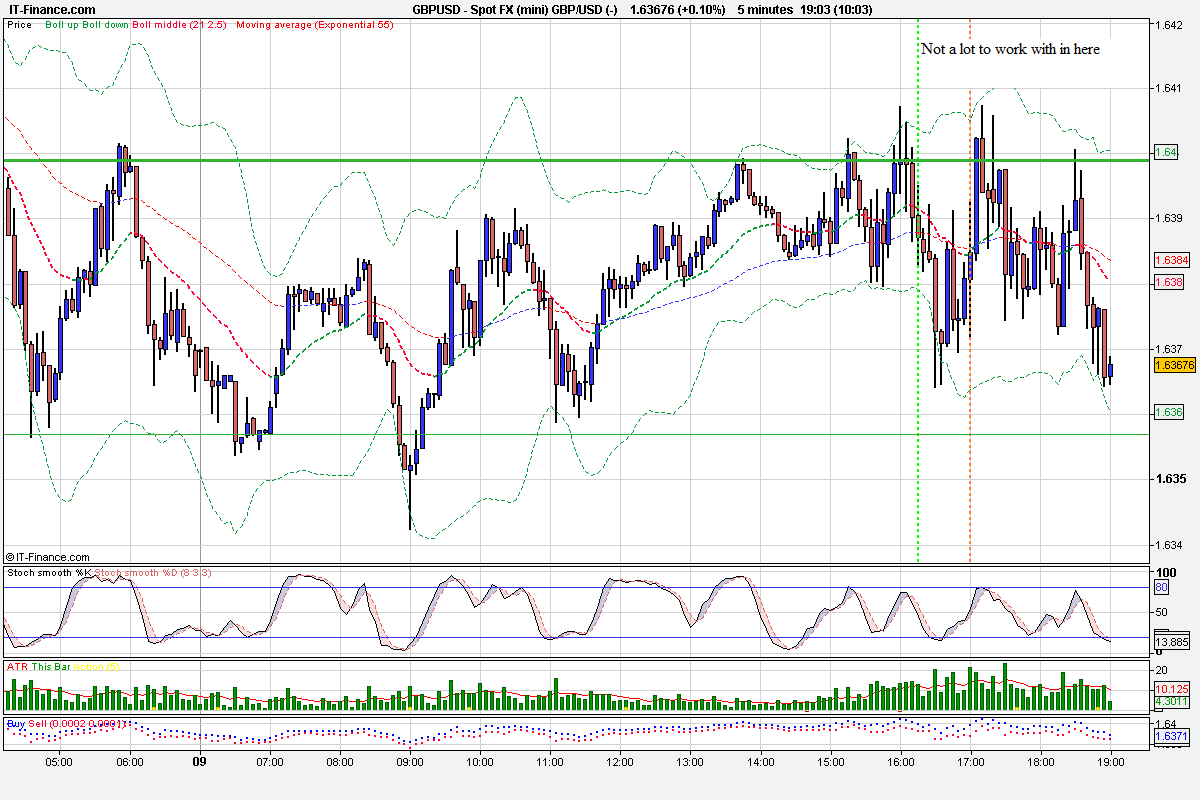This screenshot has height=800, width=1200.
Task: Click the ATR panel 20 axis label
Action: (x=1162, y=669)
